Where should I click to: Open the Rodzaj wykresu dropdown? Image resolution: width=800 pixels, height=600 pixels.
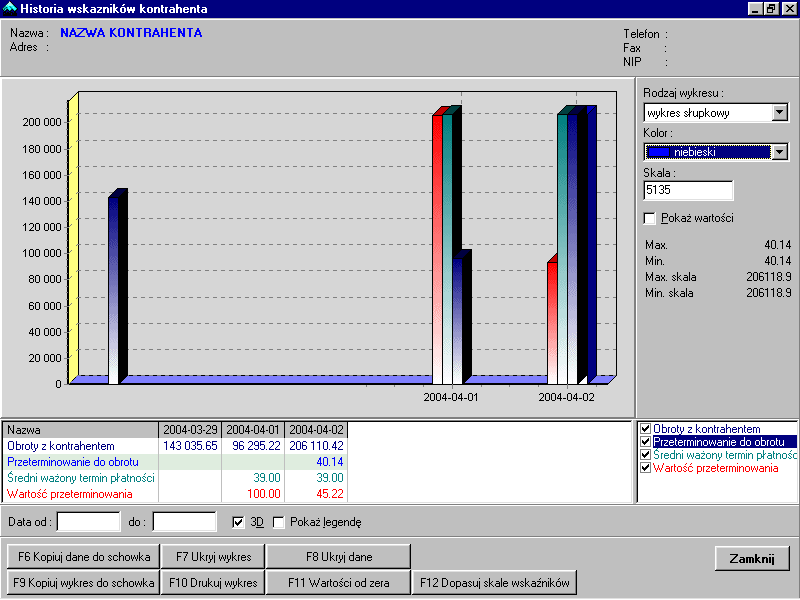click(x=780, y=113)
